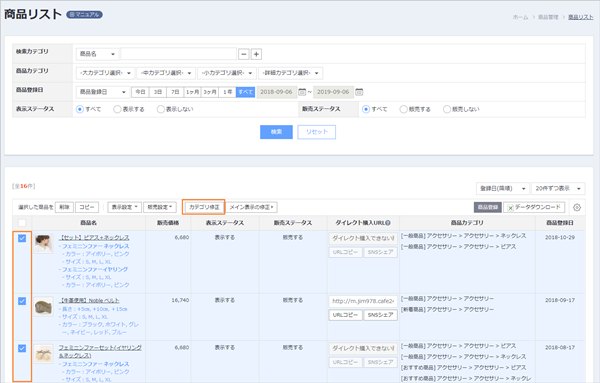Click the 商品登録 button
The image size is (600, 383).
(x=488, y=207)
